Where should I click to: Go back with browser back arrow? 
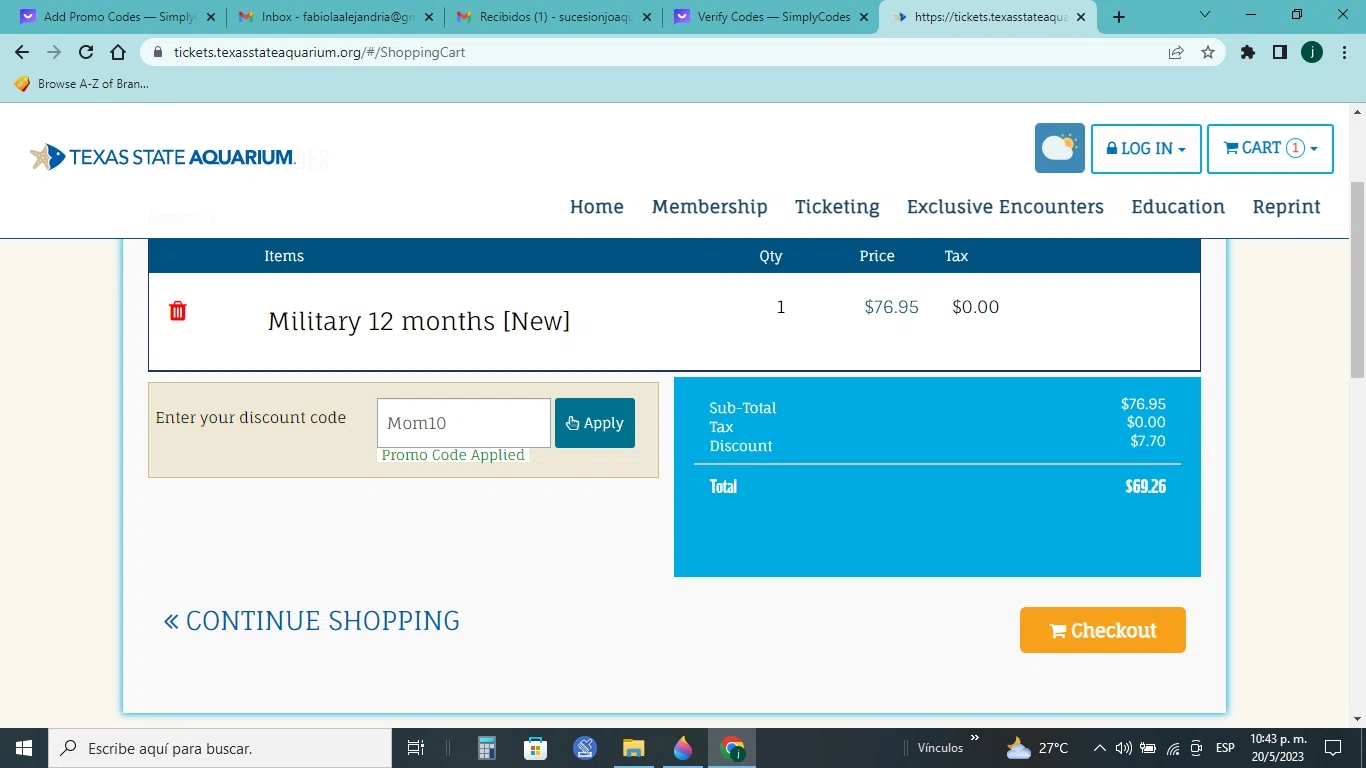click(x=22, y=52)
